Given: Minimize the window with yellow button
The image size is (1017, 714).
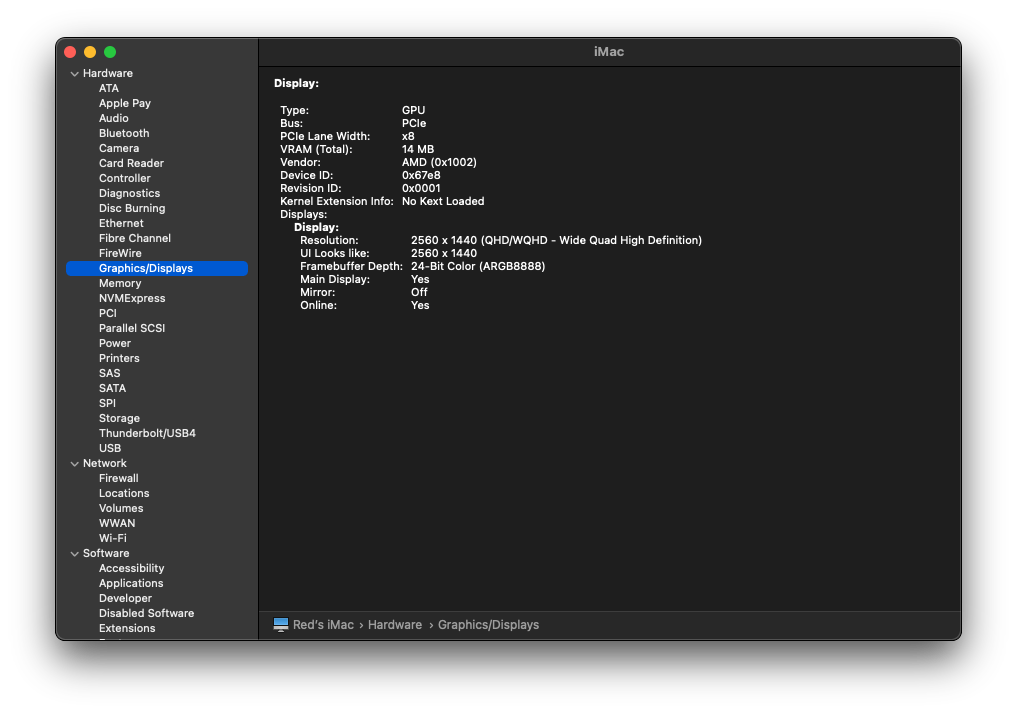Looking at the screenshot, I should click(x=90, y=52).
